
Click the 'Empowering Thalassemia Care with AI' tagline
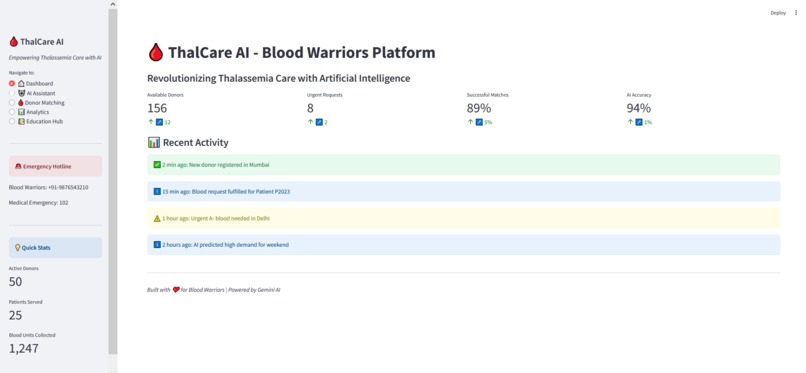click(55, 58)
